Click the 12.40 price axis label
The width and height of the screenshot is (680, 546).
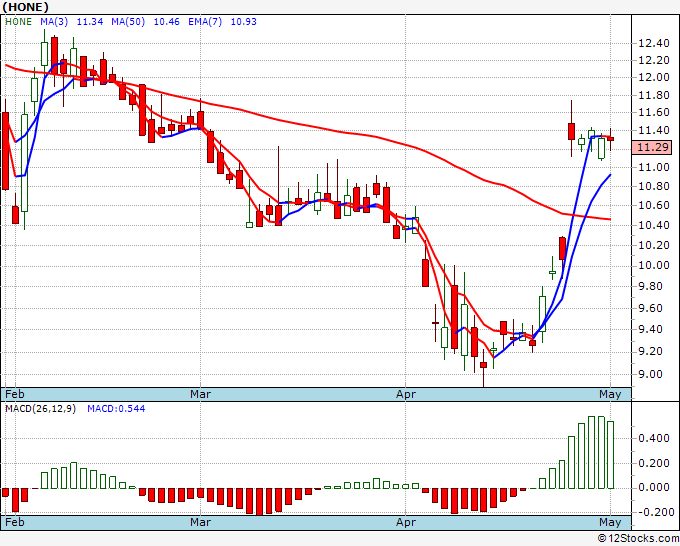point(654,43)
